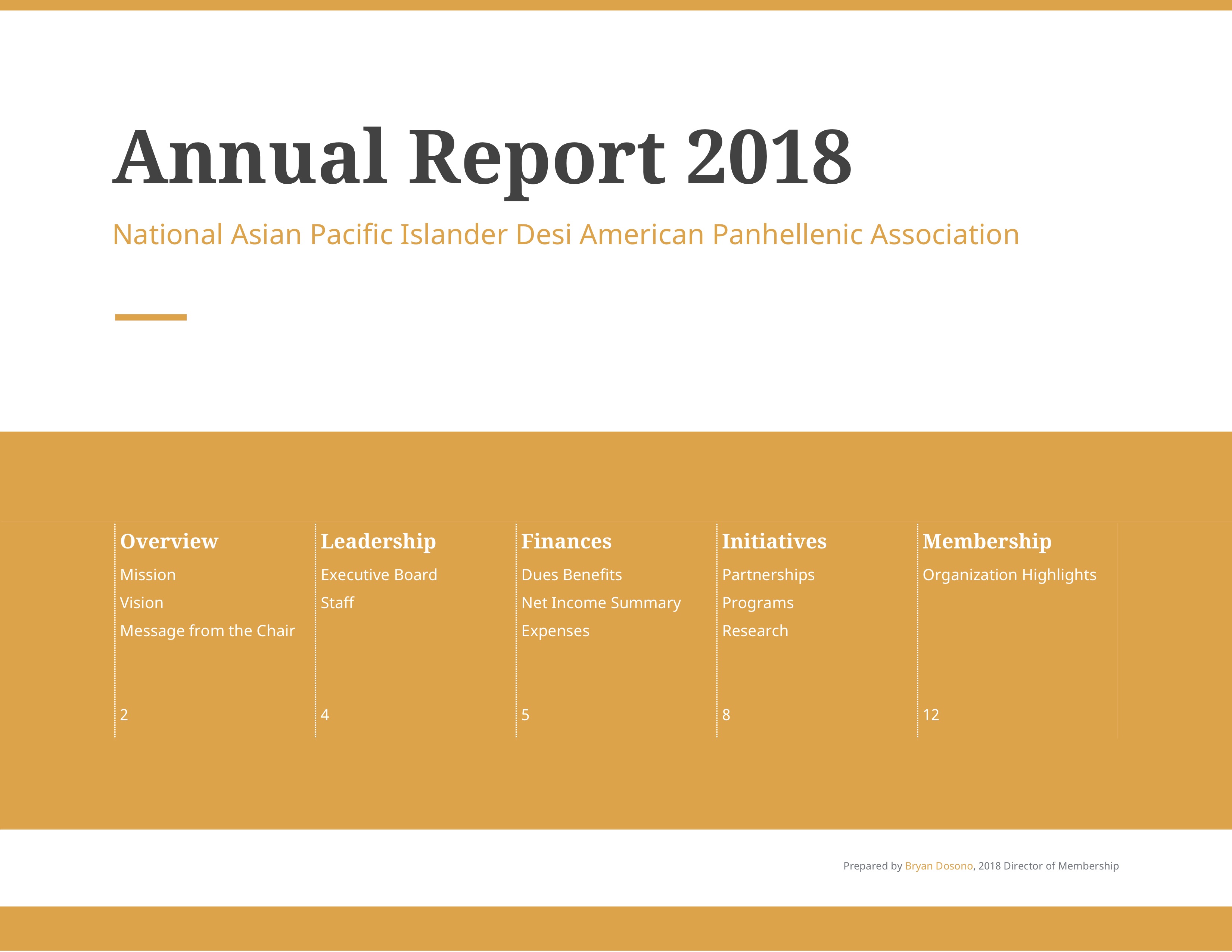Select the Net Income Summary entry

[601, 603]
